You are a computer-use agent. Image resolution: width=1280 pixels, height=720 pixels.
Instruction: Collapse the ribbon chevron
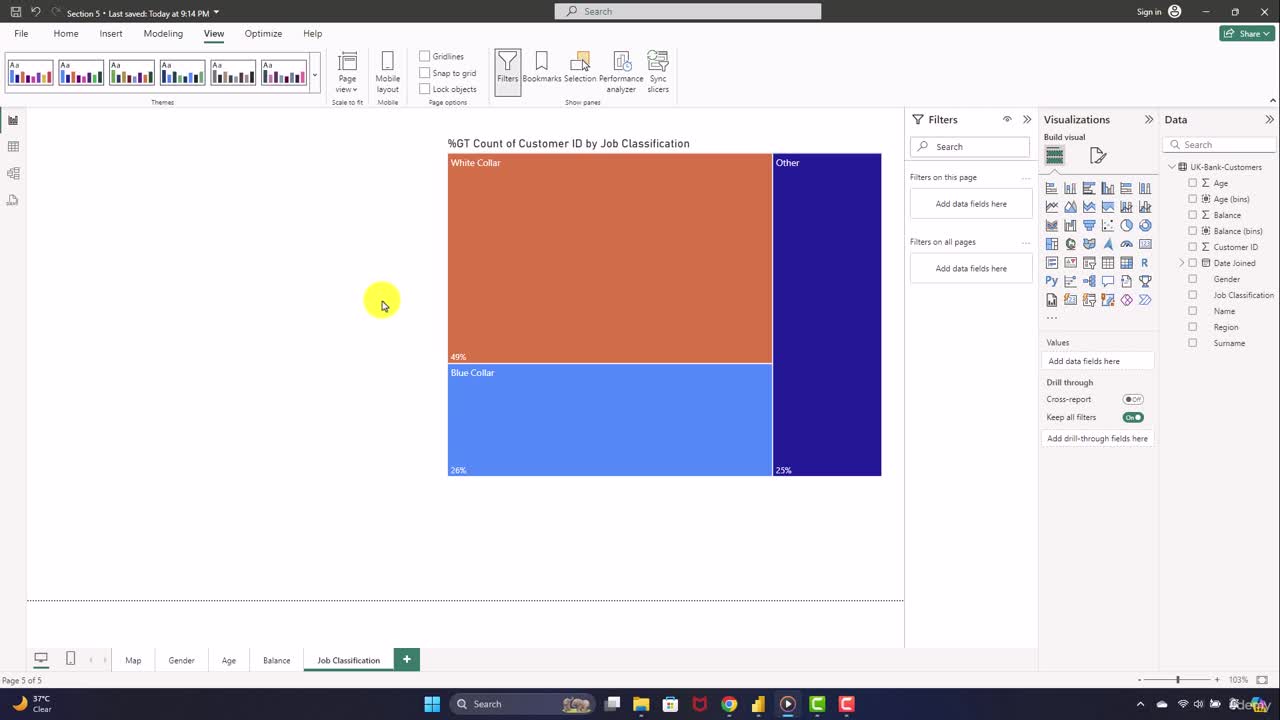pos(1272,101)
